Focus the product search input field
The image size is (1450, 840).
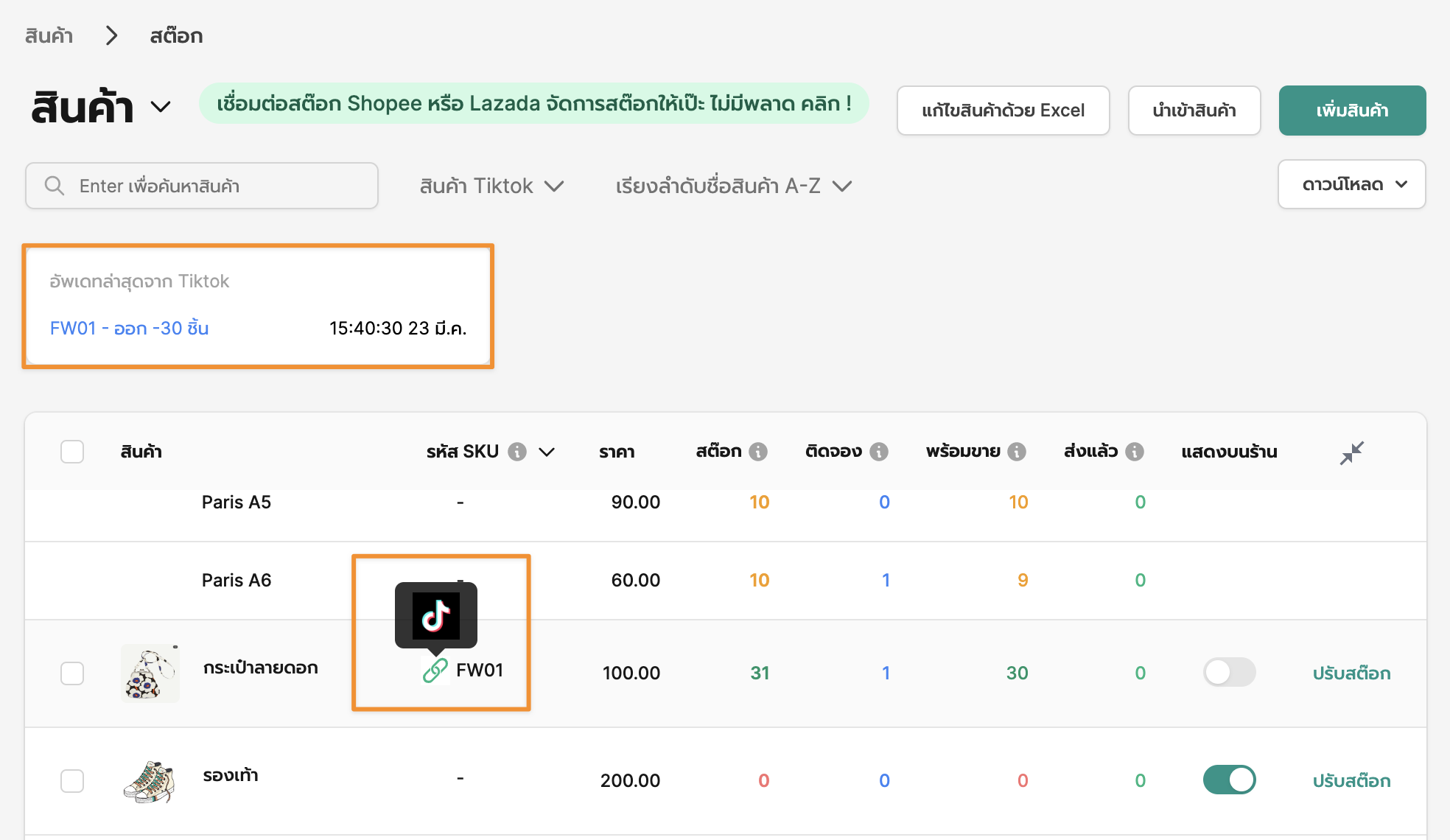202,186
